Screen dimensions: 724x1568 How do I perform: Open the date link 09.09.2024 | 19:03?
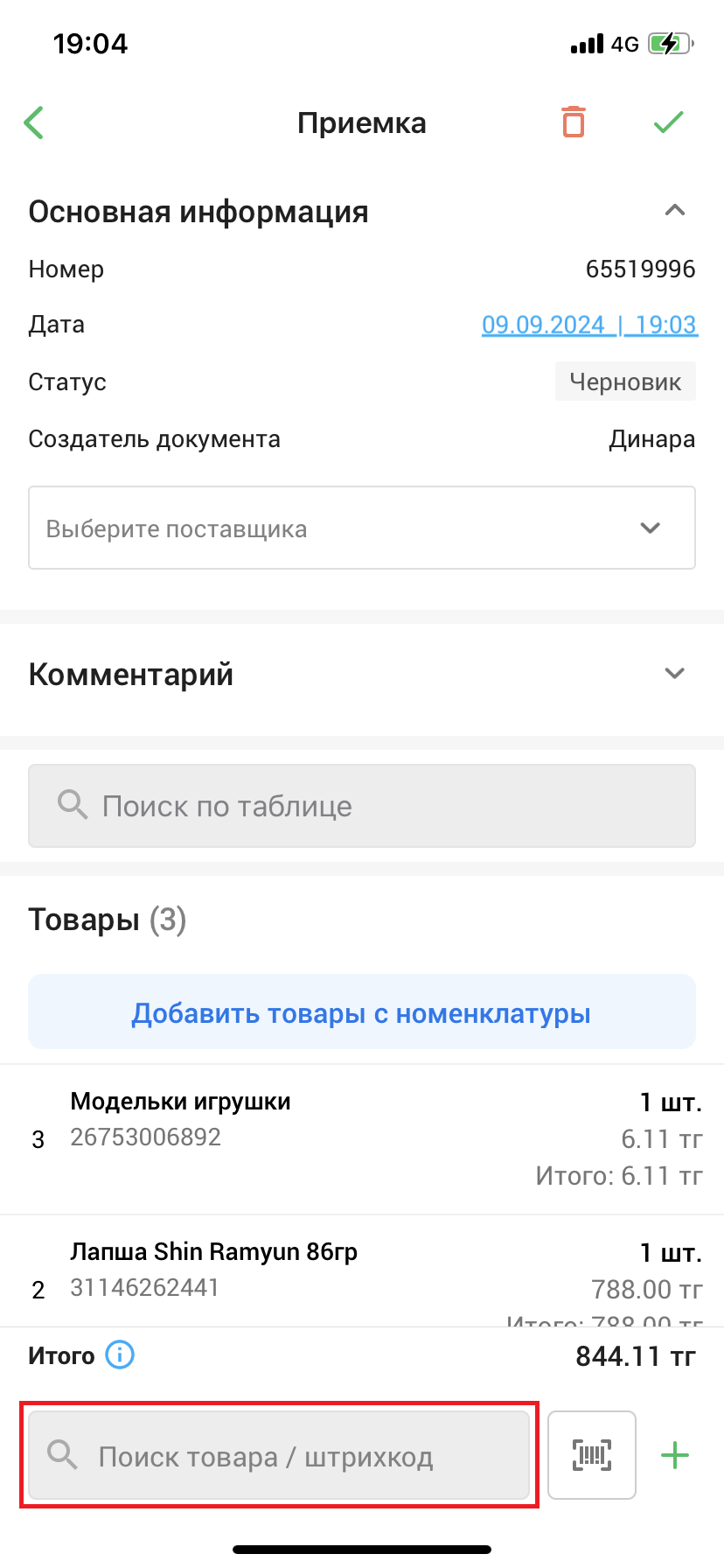coord(589,325)
